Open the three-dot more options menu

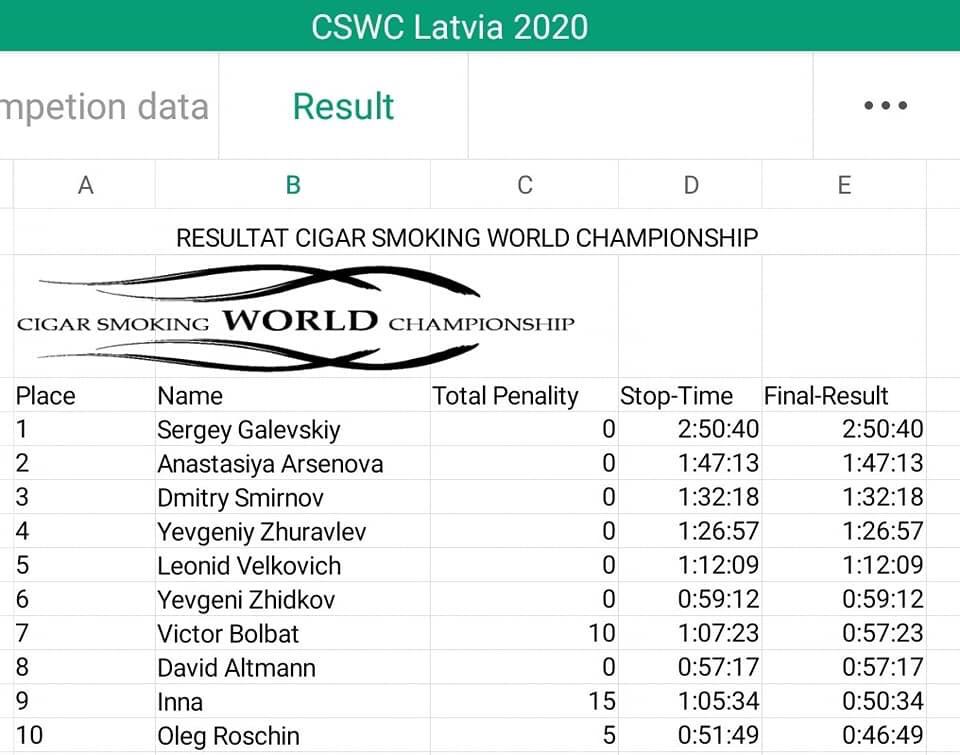coord(885,105)
